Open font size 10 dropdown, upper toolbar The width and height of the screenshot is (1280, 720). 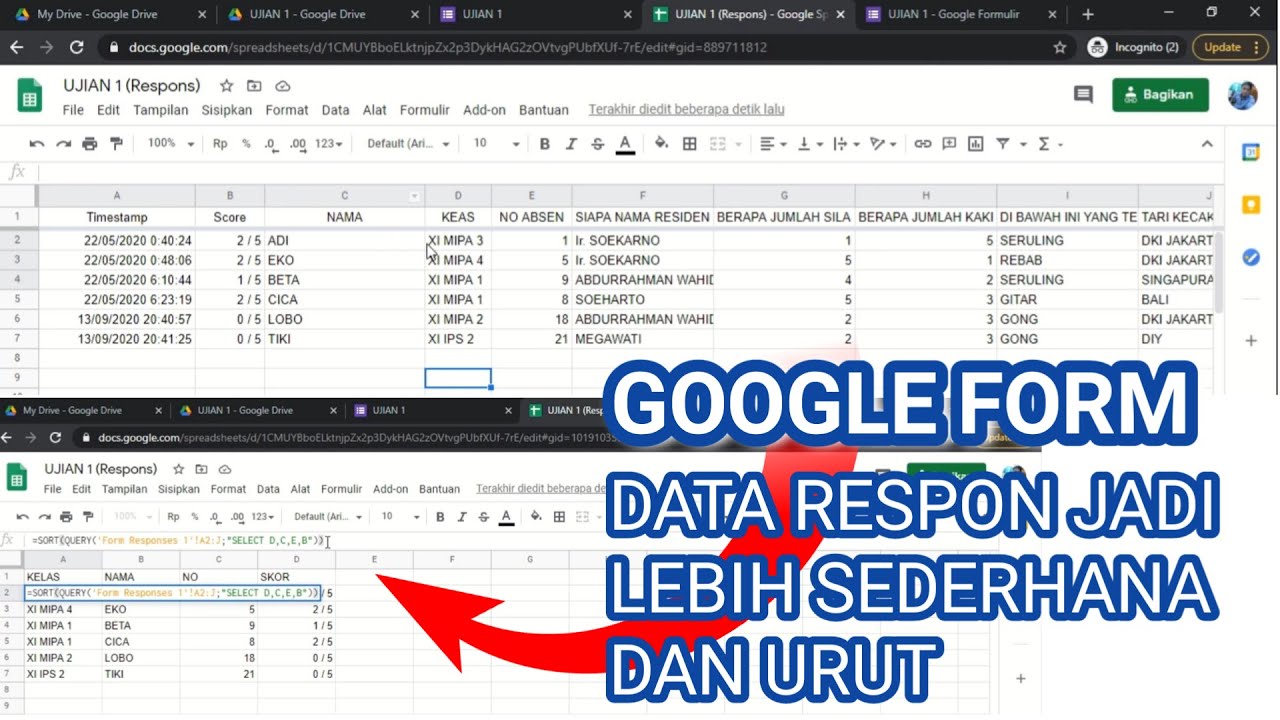pyautogui.click(x=496, y=144)
